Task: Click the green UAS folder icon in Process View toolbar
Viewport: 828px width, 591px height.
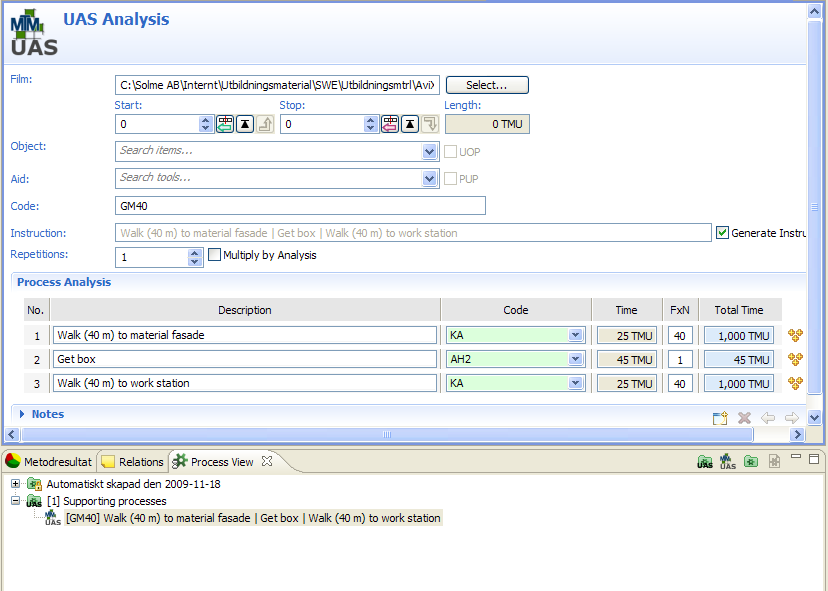Action: [x=705, y=461]
